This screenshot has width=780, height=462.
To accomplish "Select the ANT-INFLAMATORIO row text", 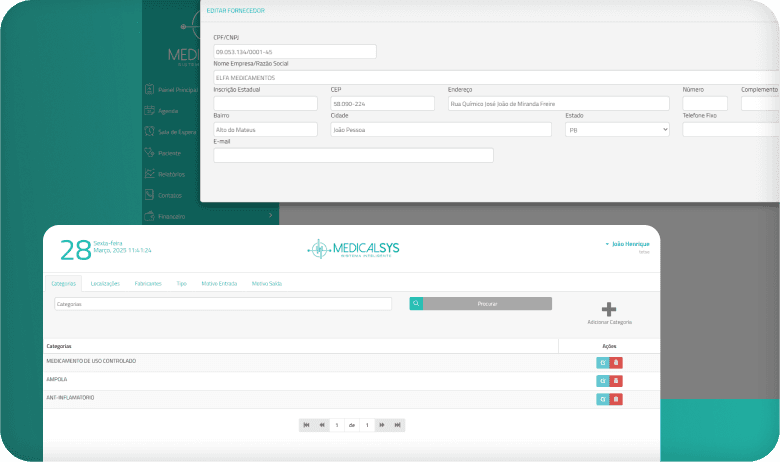I will (x=70, y=398).
